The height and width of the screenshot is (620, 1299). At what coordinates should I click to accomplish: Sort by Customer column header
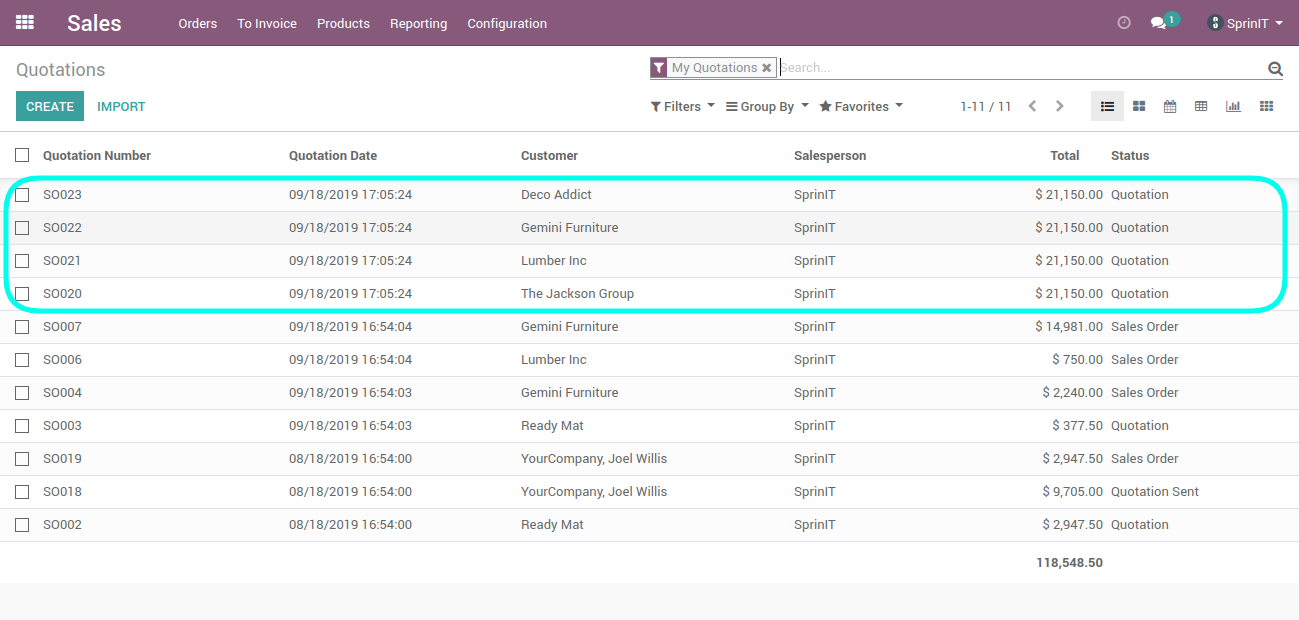(x=549, y=155)
